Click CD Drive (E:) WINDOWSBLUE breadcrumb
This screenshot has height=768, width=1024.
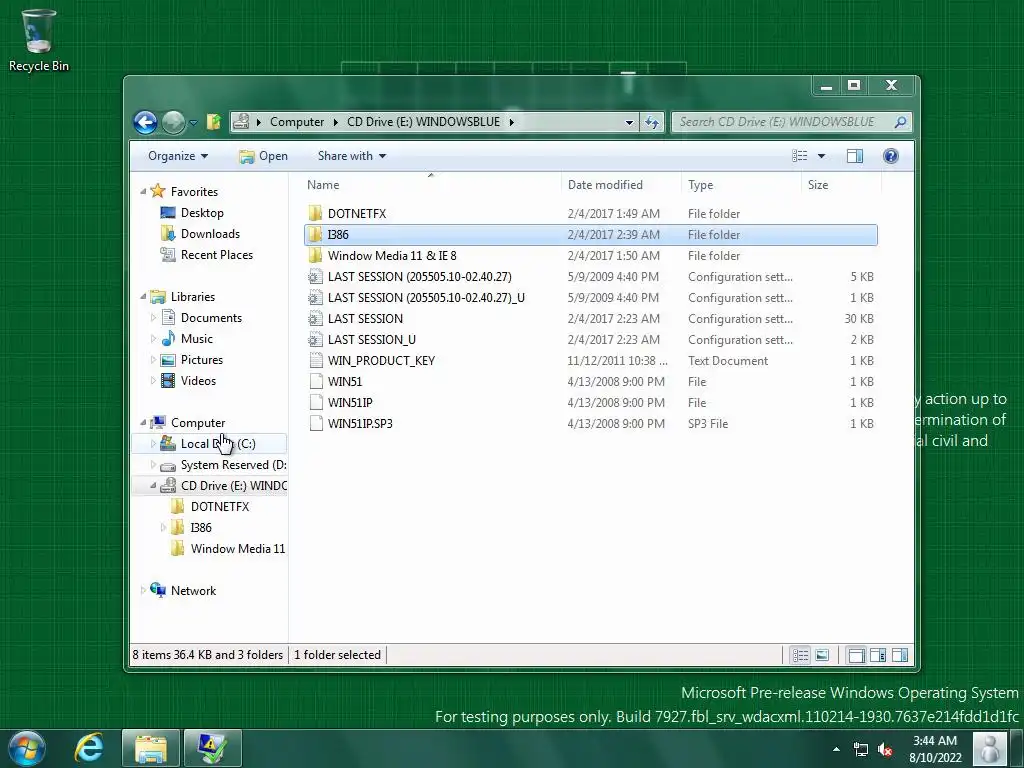(x=423, y=122)
